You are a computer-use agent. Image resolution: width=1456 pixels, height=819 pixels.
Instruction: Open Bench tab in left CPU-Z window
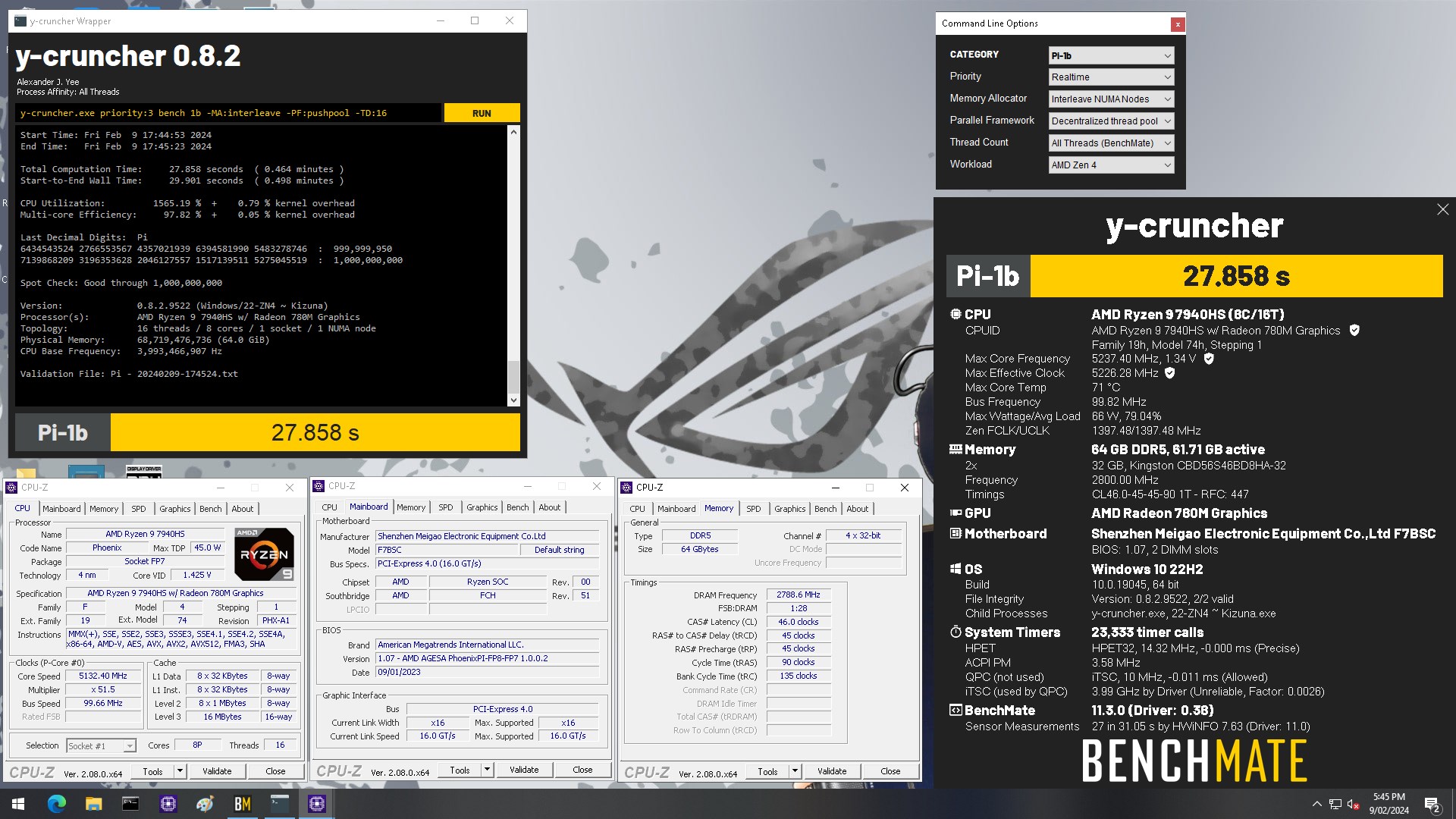(211, 509)
